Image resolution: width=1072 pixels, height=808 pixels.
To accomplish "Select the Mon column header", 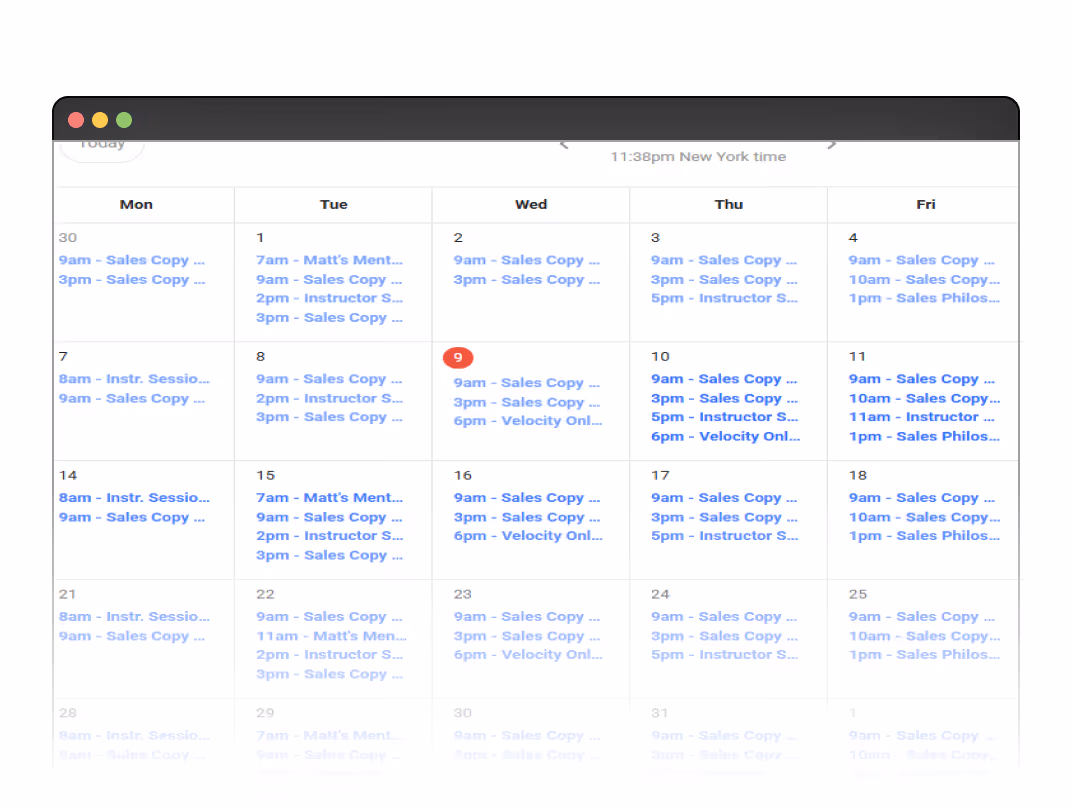I will 136,204.
